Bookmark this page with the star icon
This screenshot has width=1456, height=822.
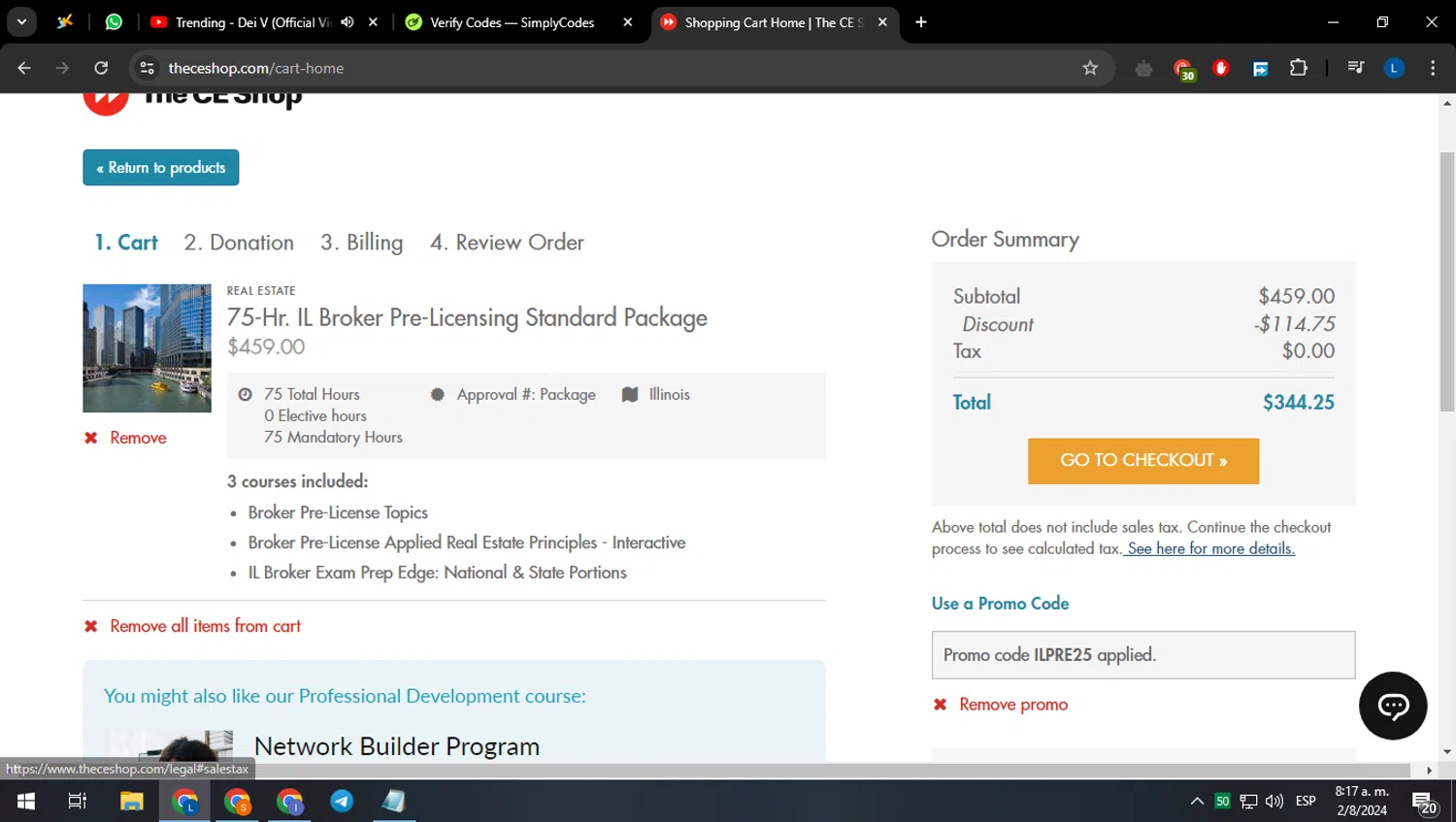[x=1090, y=68]
